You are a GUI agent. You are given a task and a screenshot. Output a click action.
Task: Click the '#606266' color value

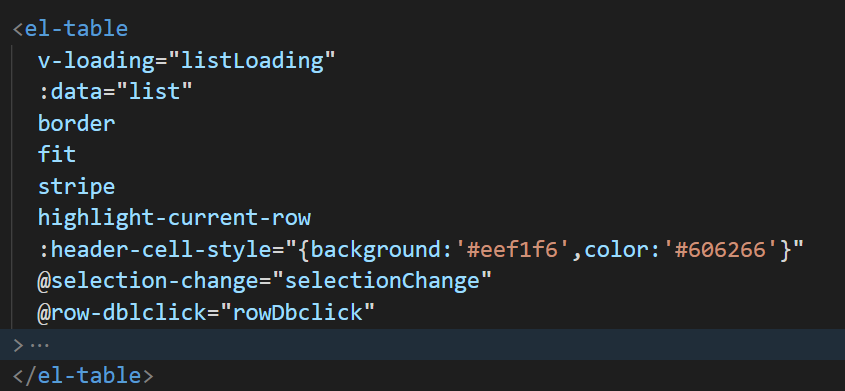[x=720, y=249]
